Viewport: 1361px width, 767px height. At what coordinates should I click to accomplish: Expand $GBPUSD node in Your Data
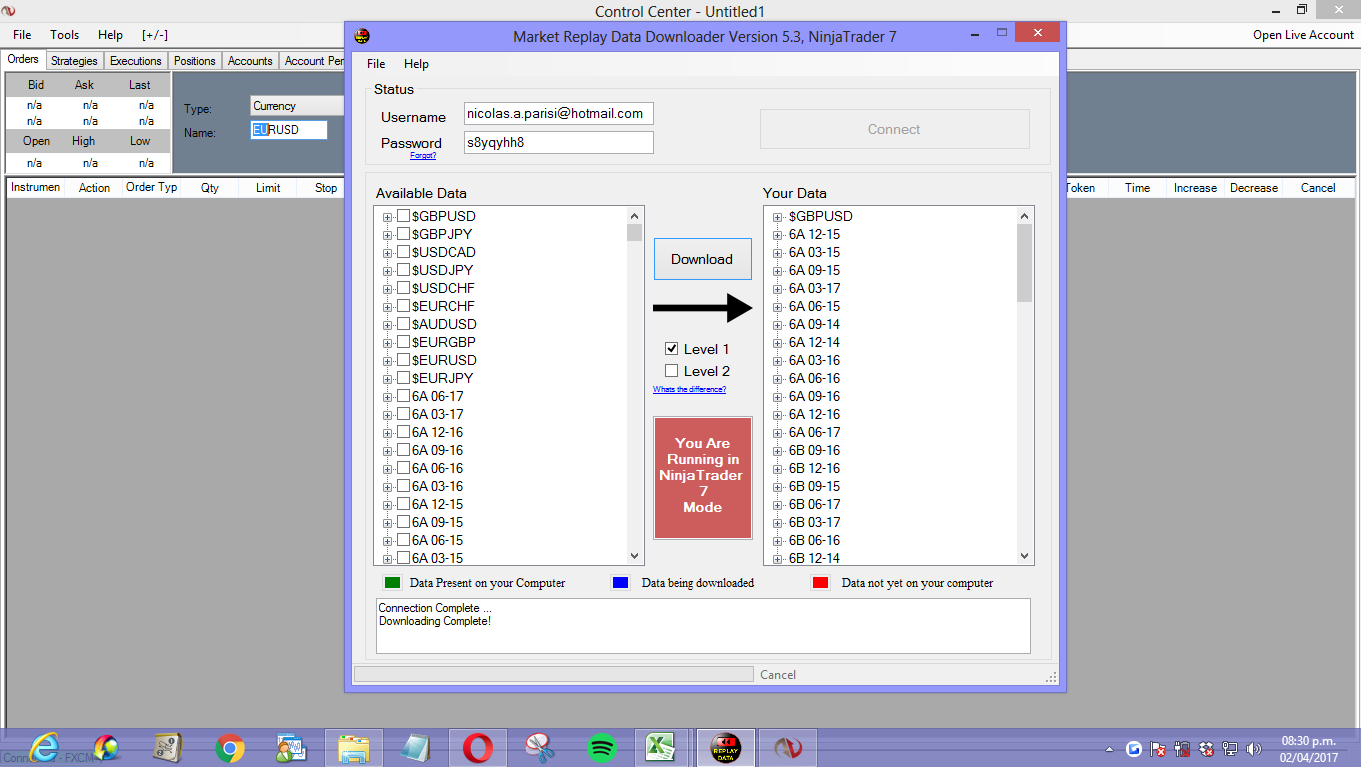tap(778, 217)
